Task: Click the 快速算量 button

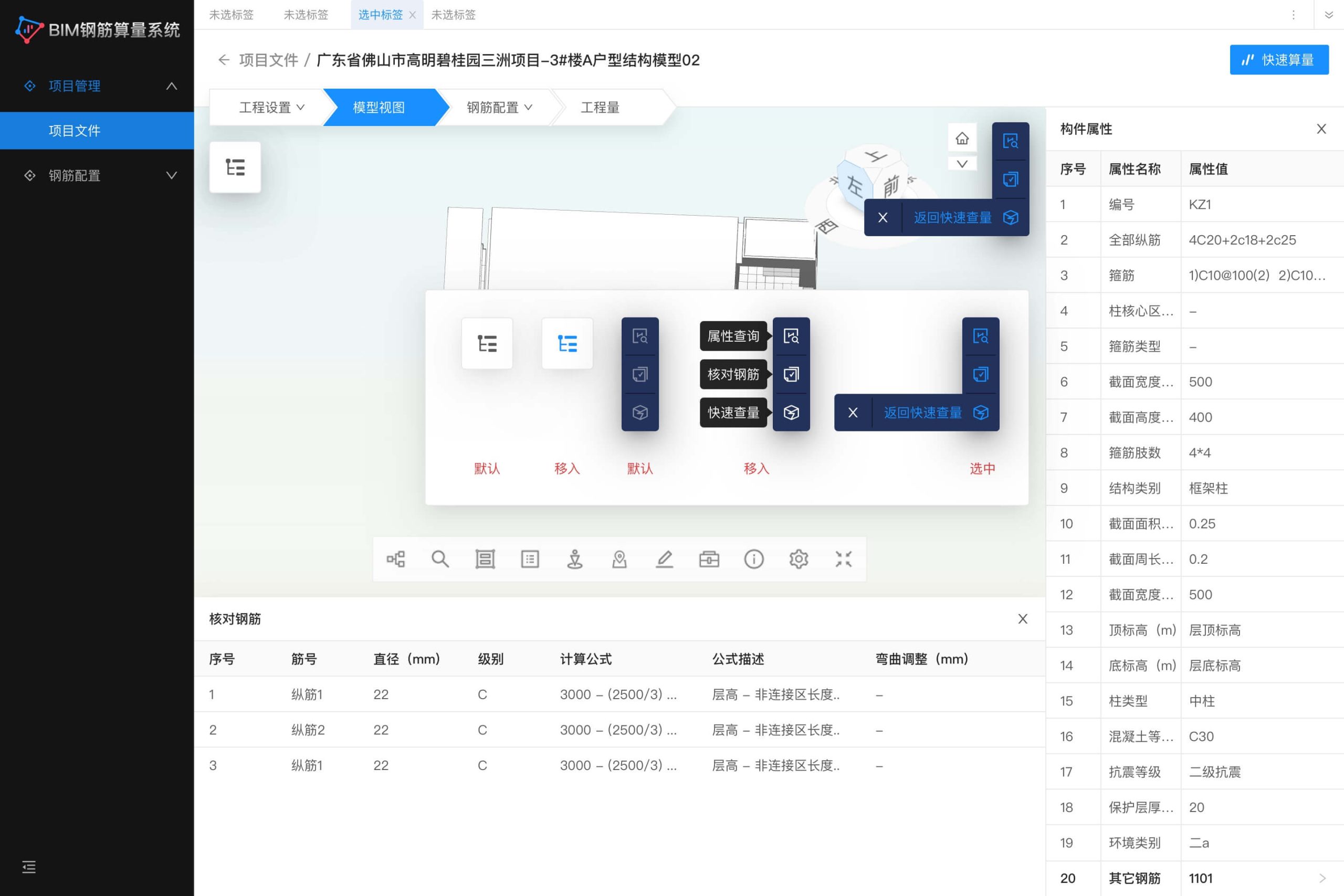Action: pos(1278,60)
